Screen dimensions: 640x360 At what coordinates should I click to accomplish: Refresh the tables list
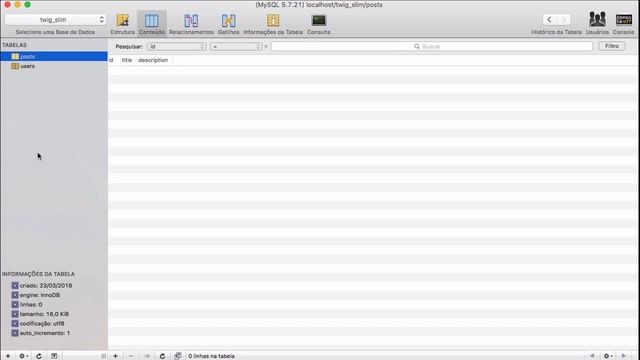pyautogui.click(x=39, y=356)
